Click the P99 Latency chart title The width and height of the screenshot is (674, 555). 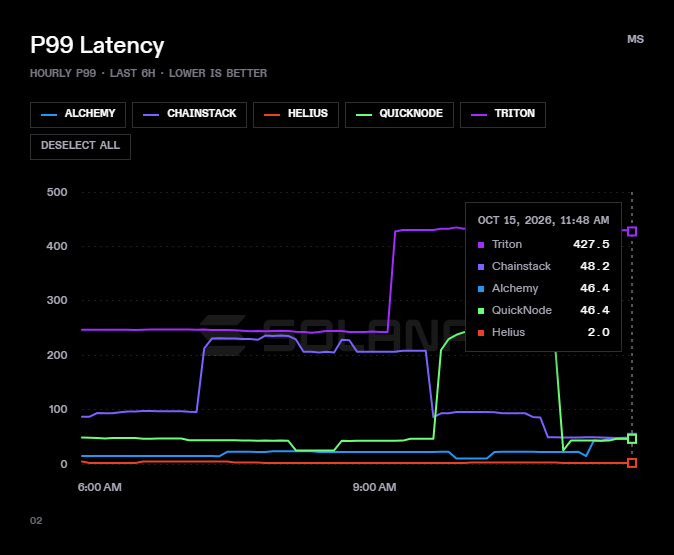97,45
